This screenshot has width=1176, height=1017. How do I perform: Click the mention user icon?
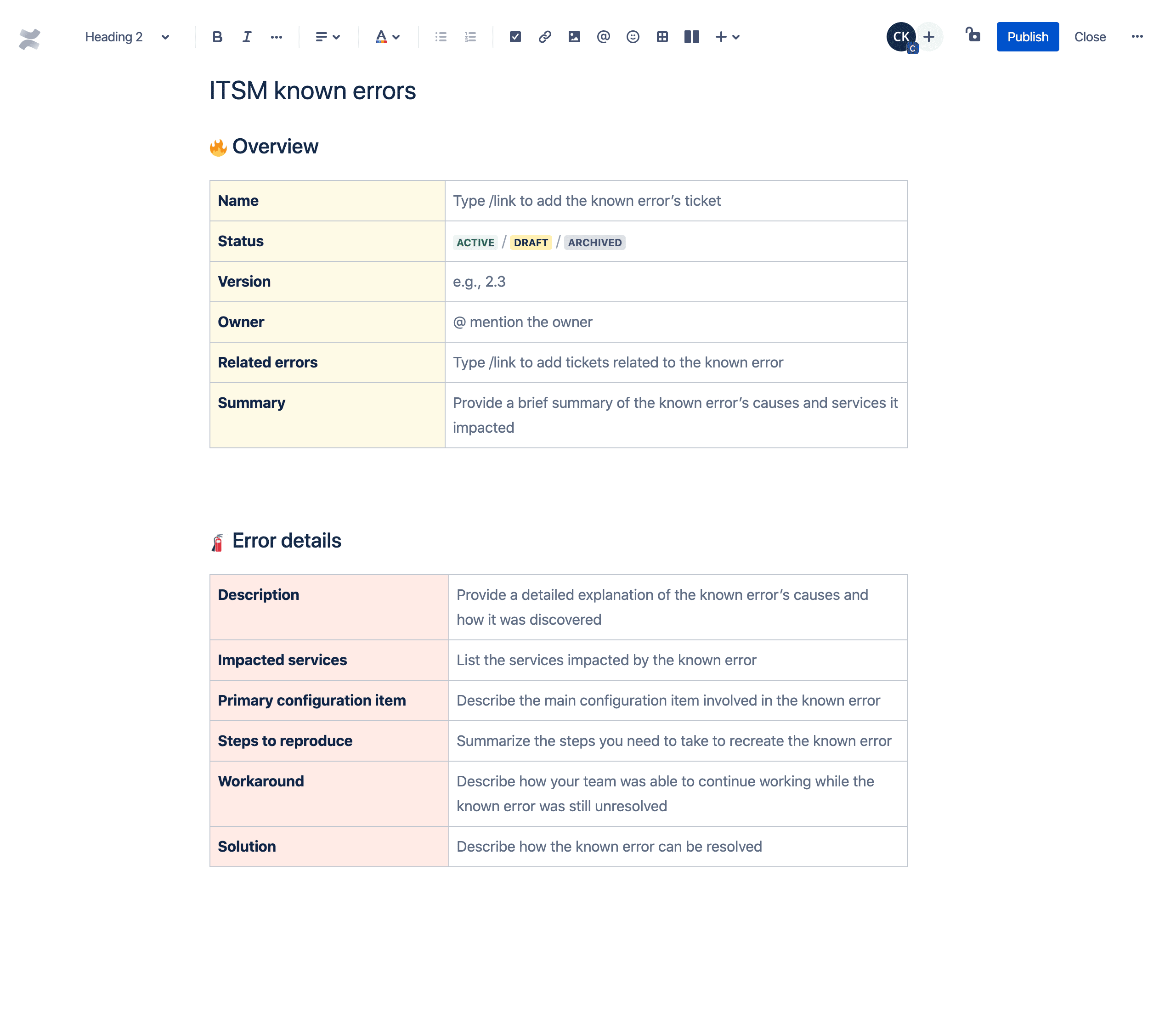click(603, 37)
